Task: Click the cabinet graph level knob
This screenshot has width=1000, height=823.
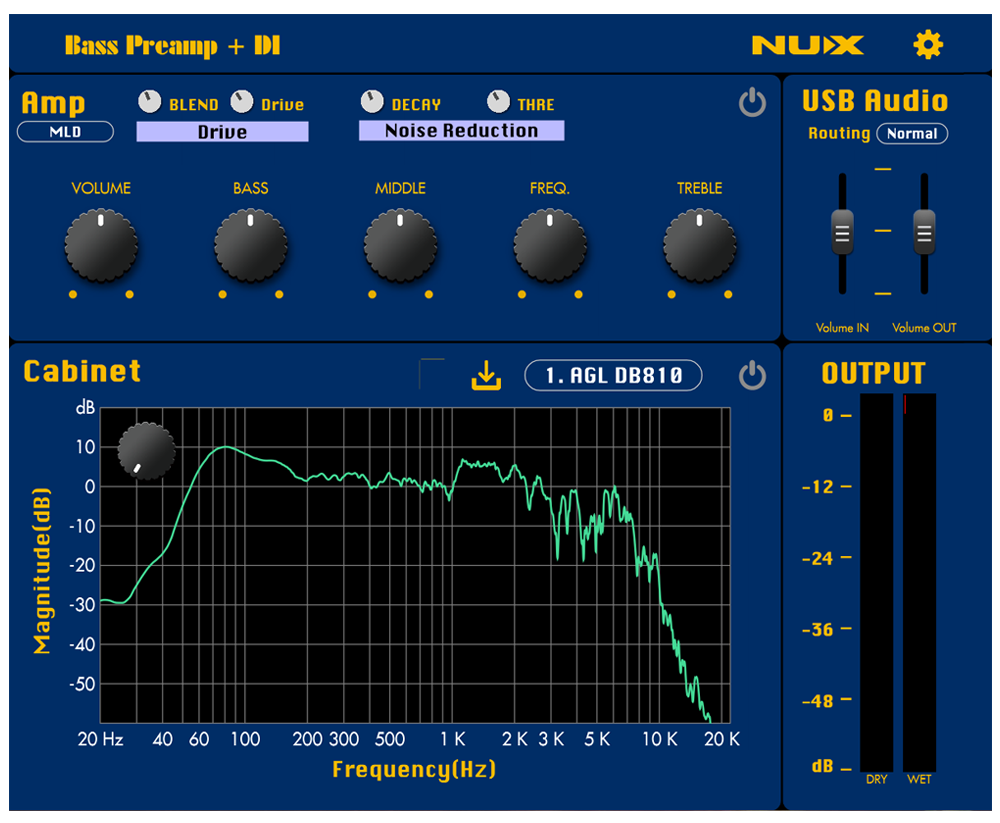Action: click(147, 451)
